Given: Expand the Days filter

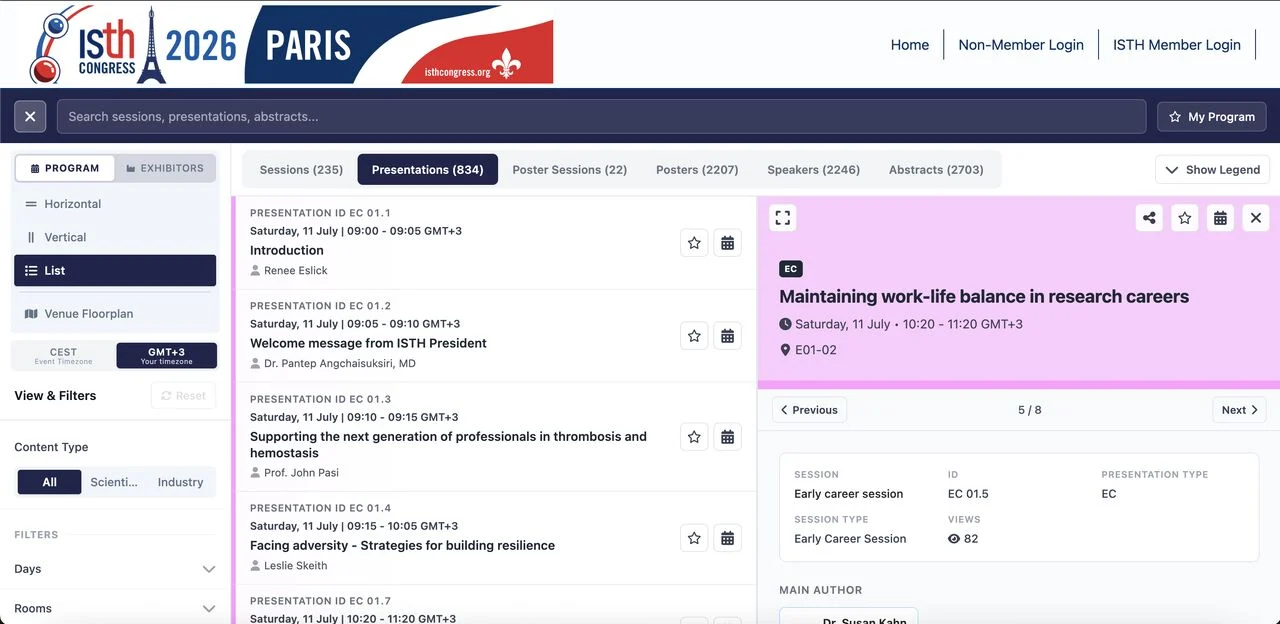Looking at the screenshot, I should [115, 569].
